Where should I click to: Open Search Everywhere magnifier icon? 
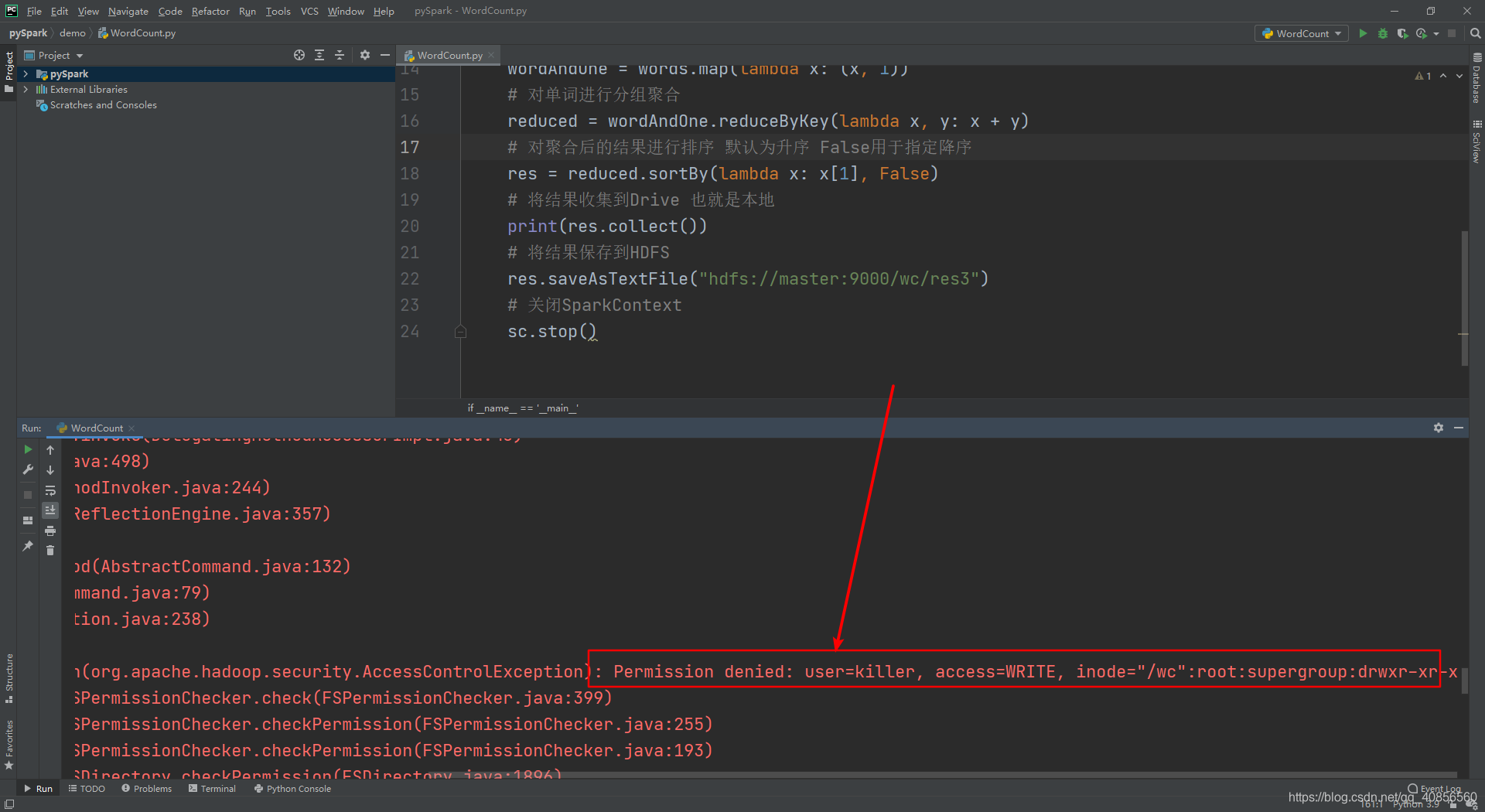(x=1475, y=33)
